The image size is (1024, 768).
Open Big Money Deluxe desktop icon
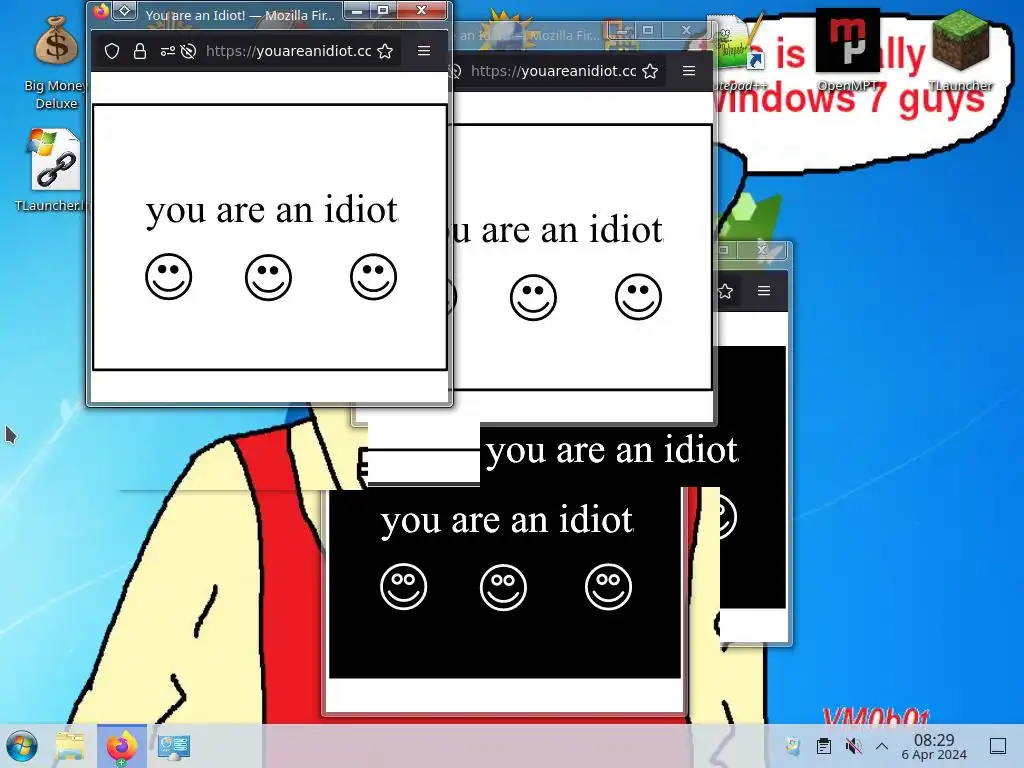pyautogui.click(x=56, y=62)
